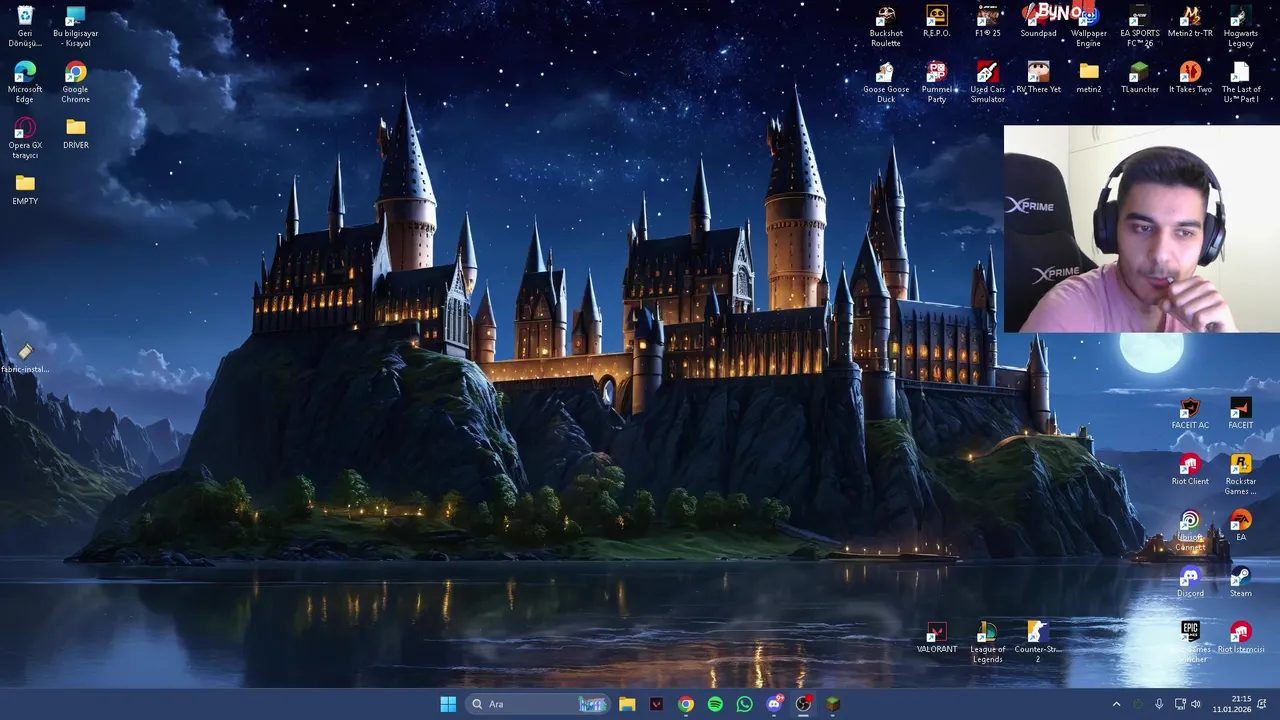The image size is (1280, 720).
Task: Select the Discord desktop shortcut
Action: click(x=1190, y=582)
